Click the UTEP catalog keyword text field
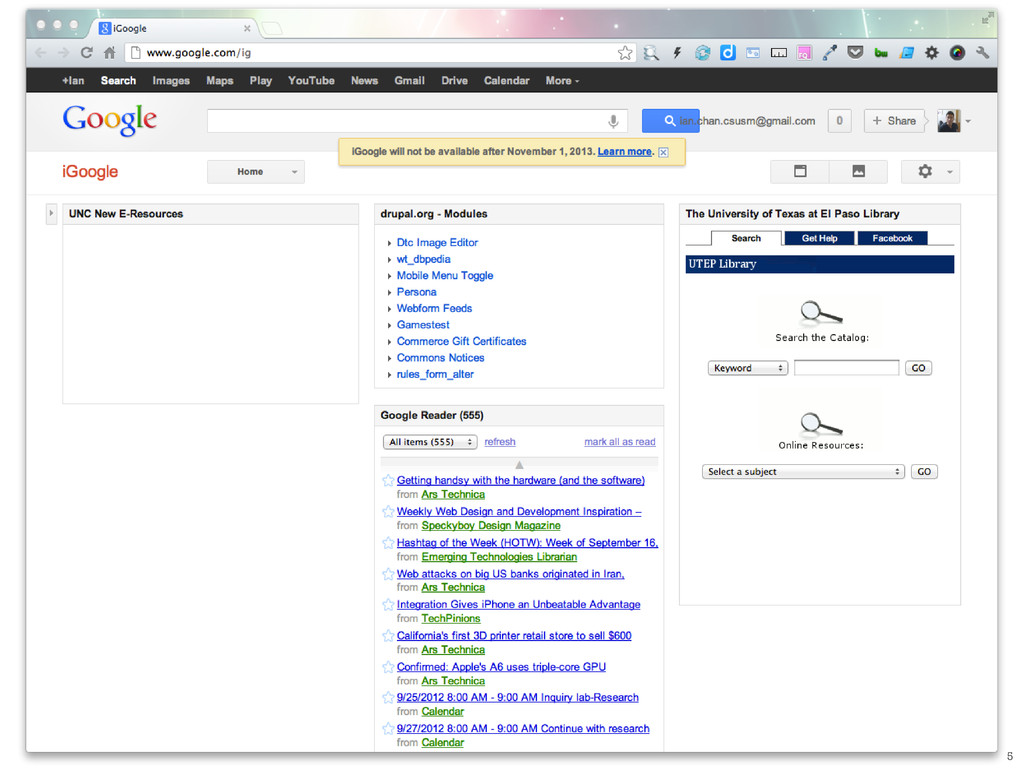 (846, 368)
